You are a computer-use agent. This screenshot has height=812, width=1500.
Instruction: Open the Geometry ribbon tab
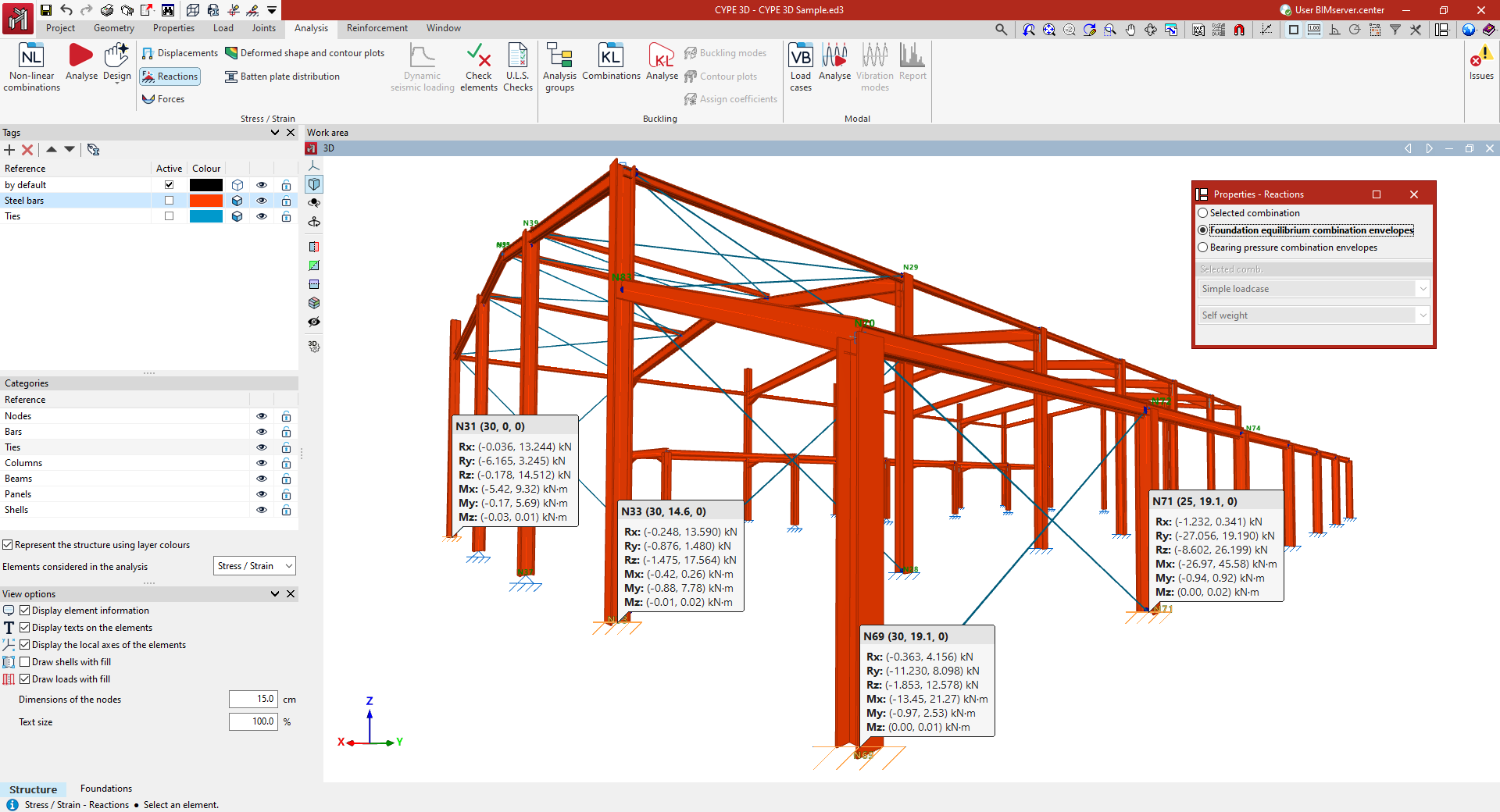click(x=114, y=28)
